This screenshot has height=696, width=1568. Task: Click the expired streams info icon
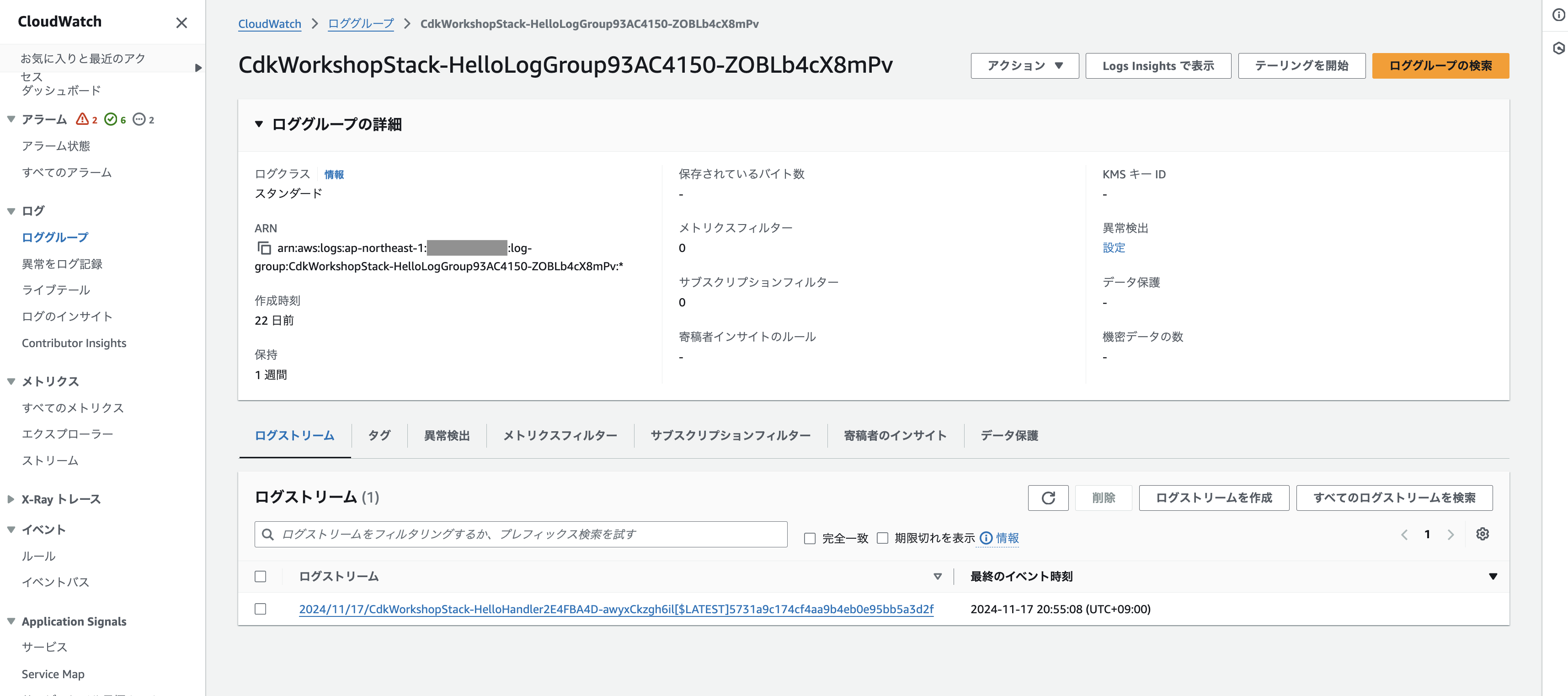[985, 538]
